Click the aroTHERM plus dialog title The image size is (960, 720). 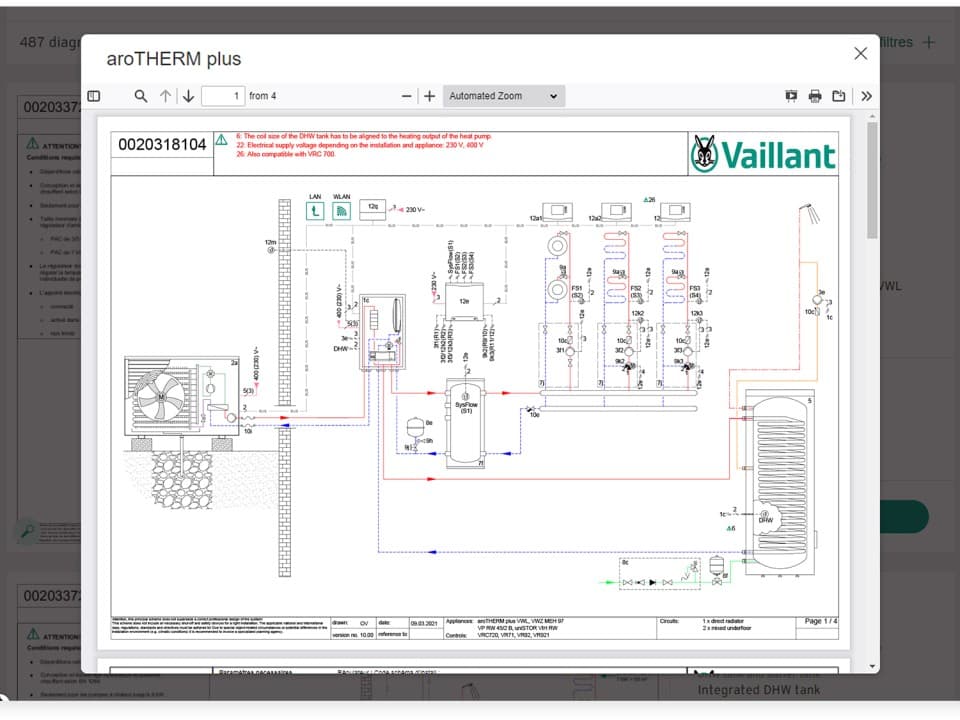coord(174,59)
